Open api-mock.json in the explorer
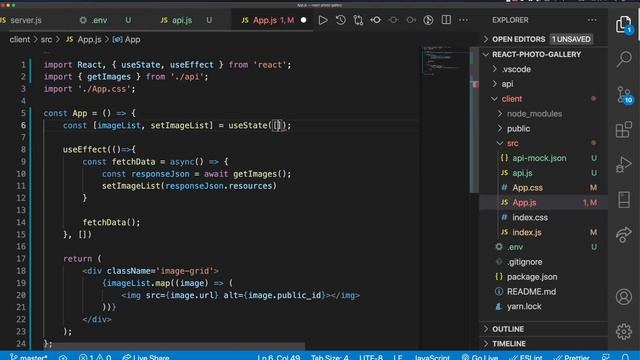 click(x=543, y=158)
